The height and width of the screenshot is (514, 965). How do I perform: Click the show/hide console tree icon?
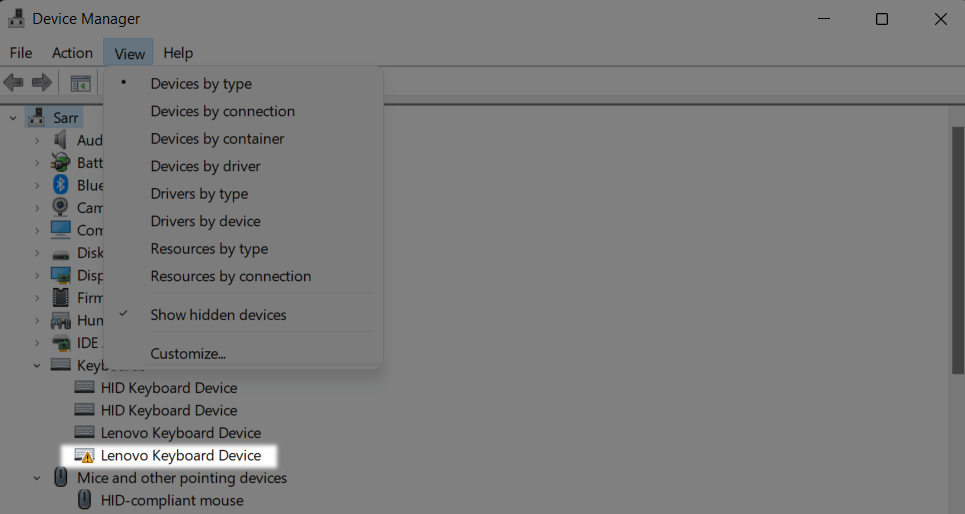click(x=80, y=83)
